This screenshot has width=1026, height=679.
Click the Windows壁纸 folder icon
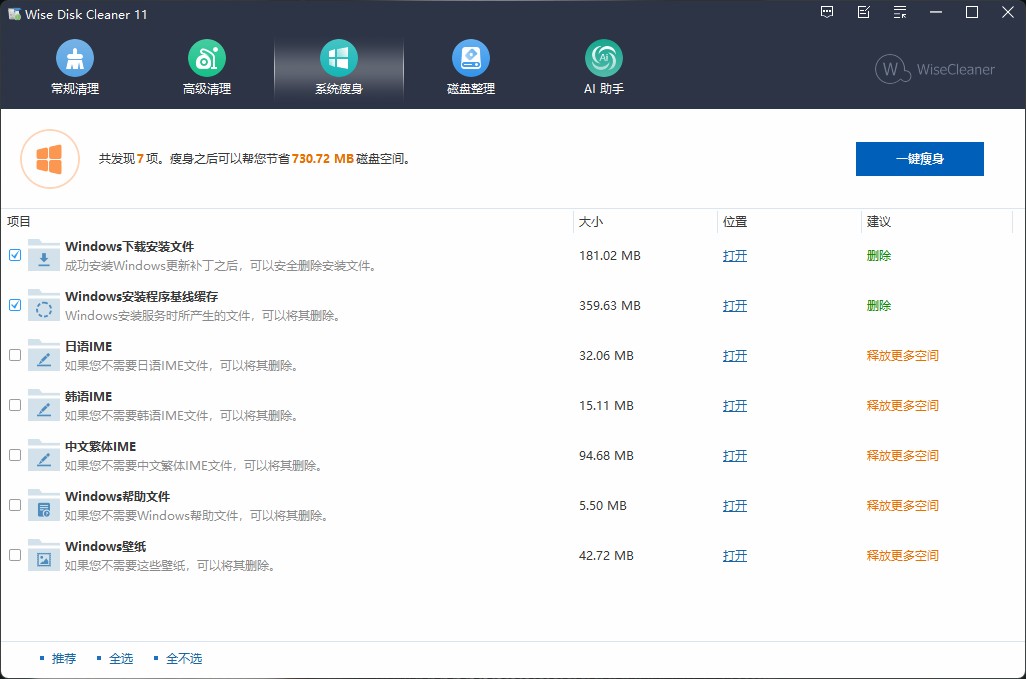pyautogui.click(x=44, y=555)
